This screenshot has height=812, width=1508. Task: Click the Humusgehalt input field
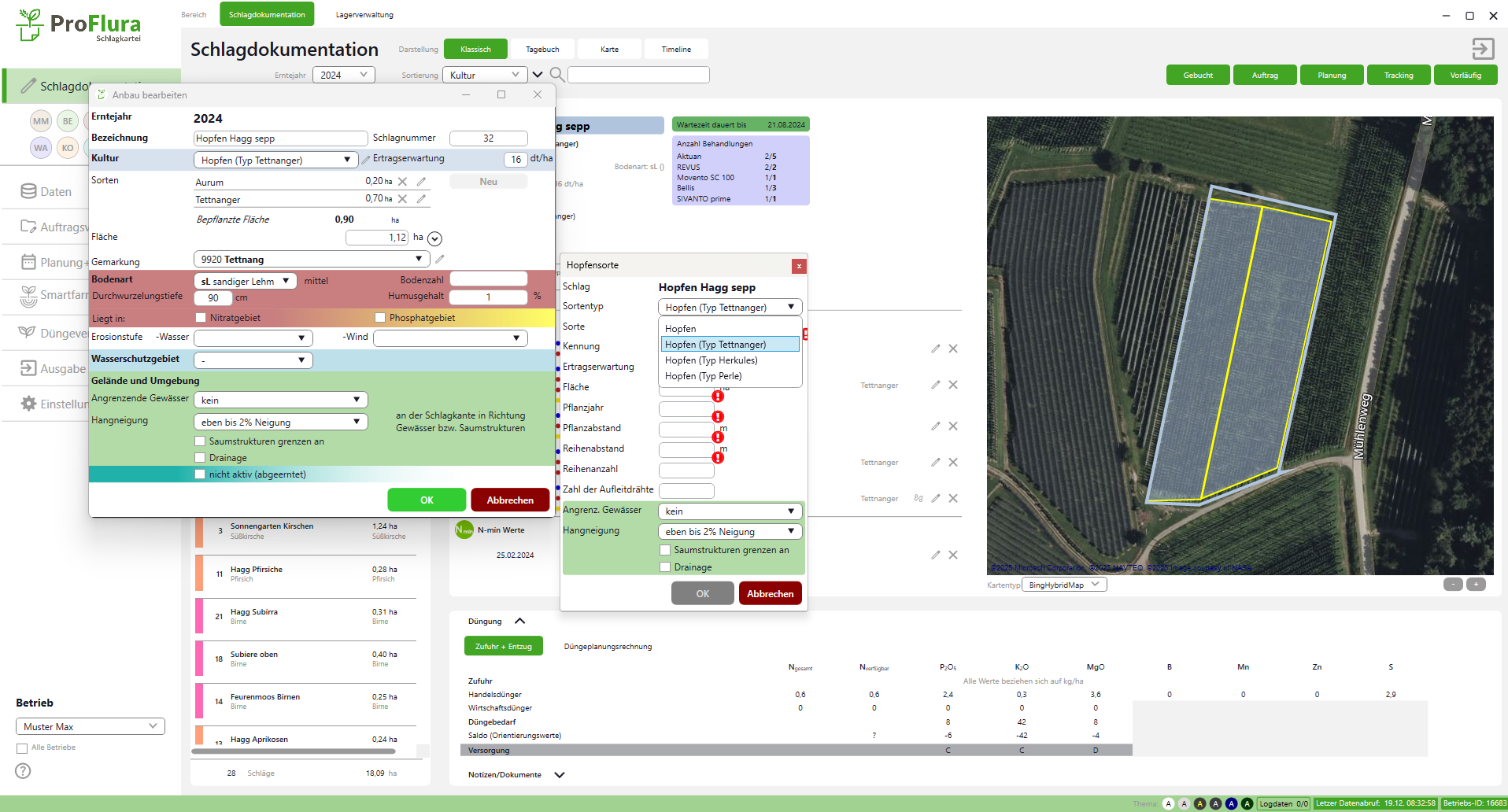click(488, 297)
